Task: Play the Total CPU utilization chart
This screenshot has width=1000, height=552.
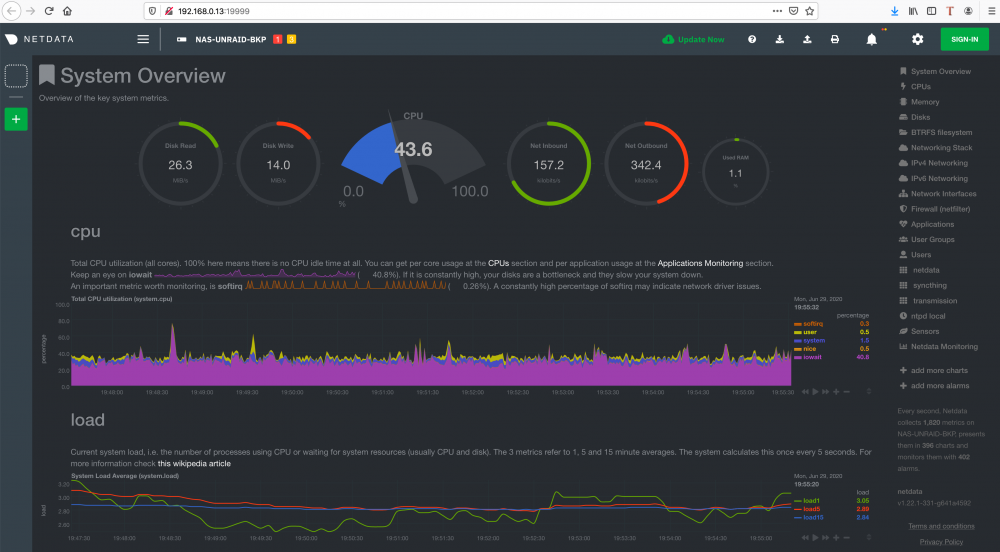Action: pyautogui.click(x=815, y=391)
